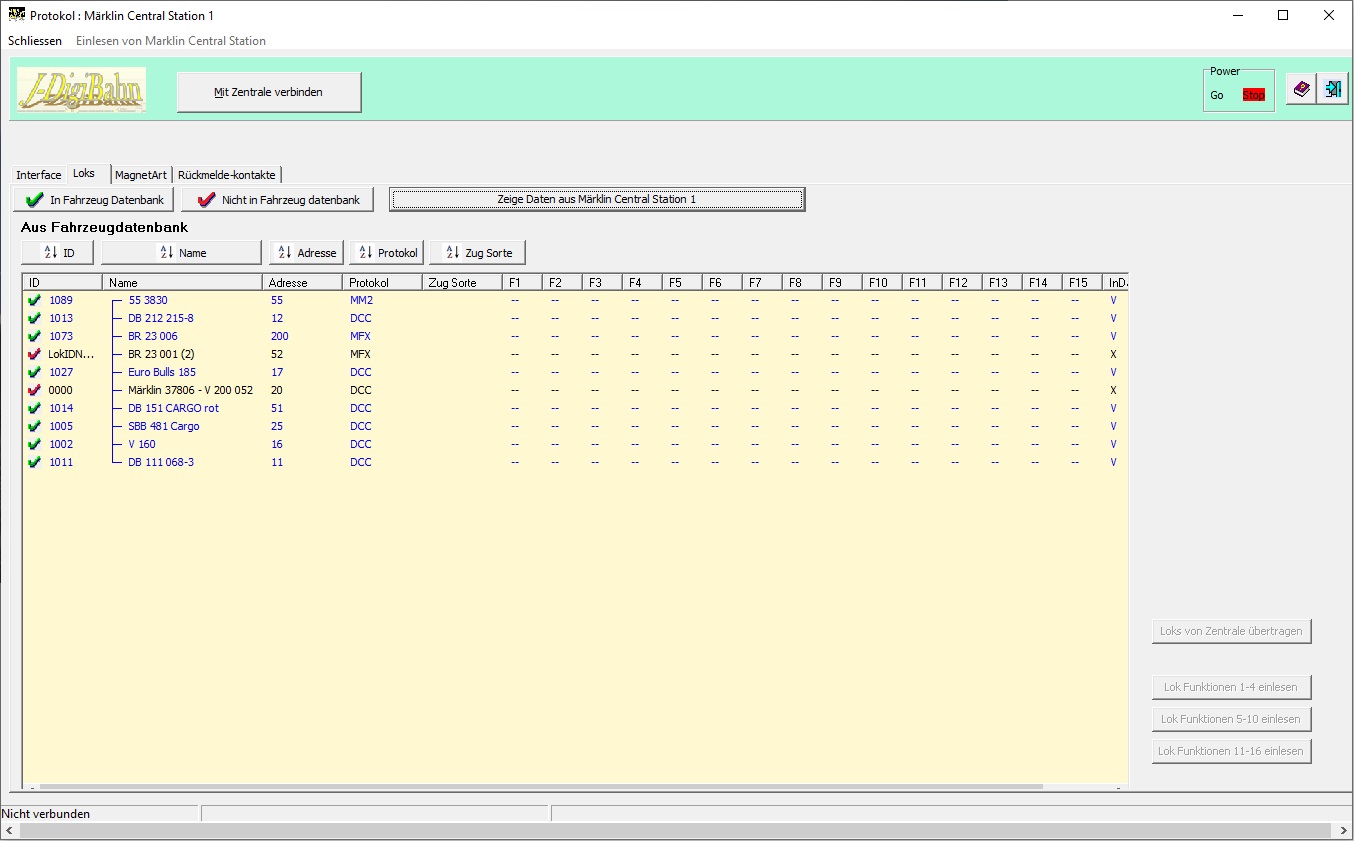Select the Loks tab
1354x841 pixels.
pyautogui.click(x=84, y=173)
